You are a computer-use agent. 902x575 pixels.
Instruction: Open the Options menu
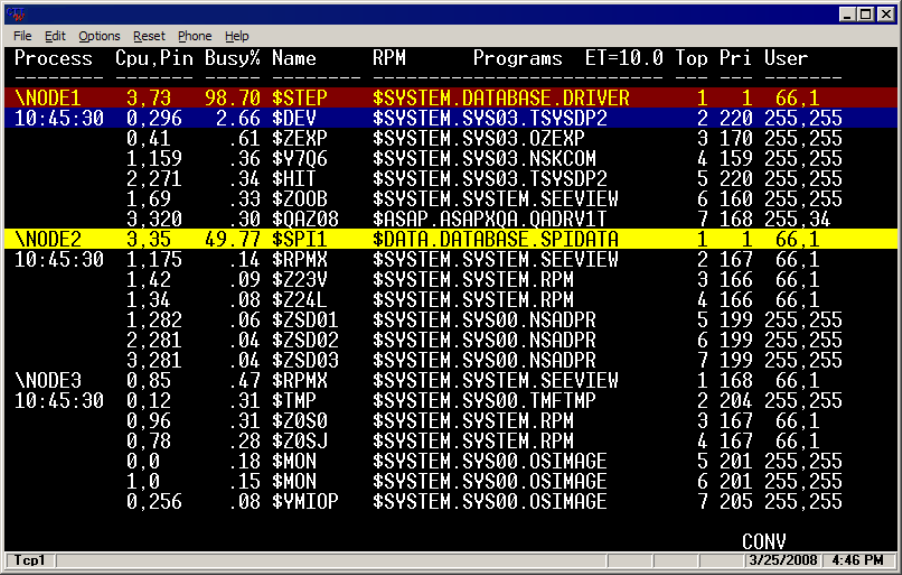tap(99, 36)
